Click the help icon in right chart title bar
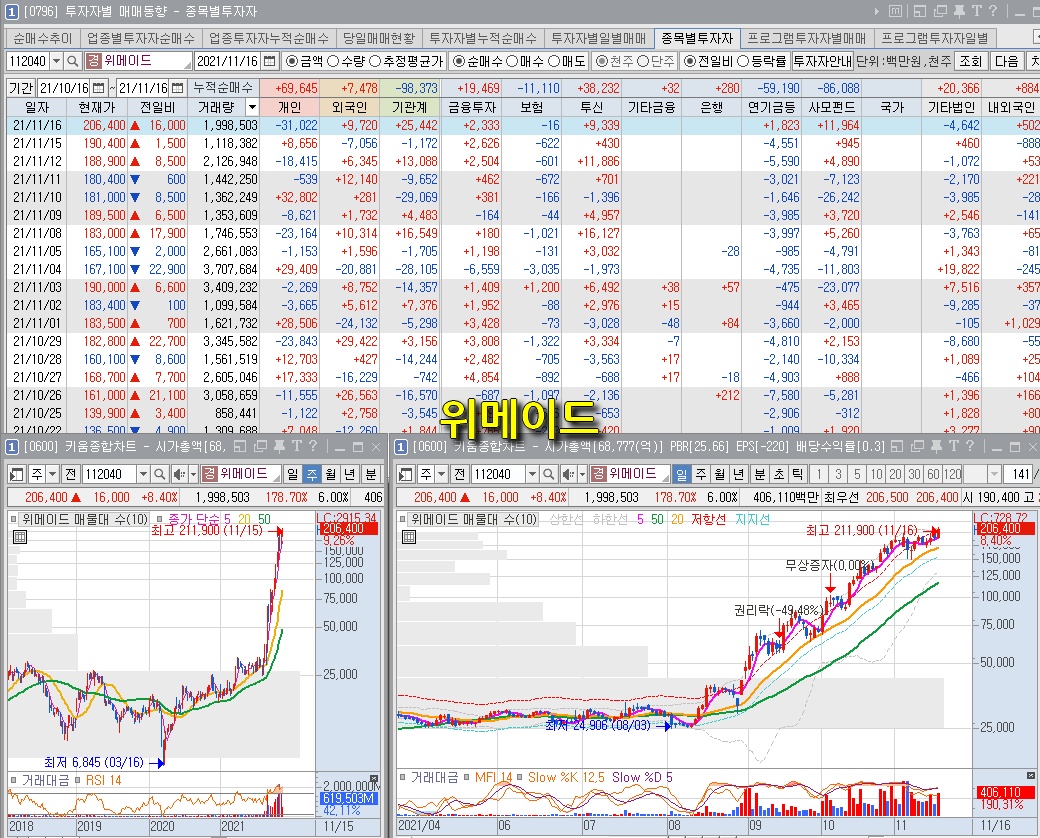The width and height of the screenshot is (1040, 838). pos(969,447)
